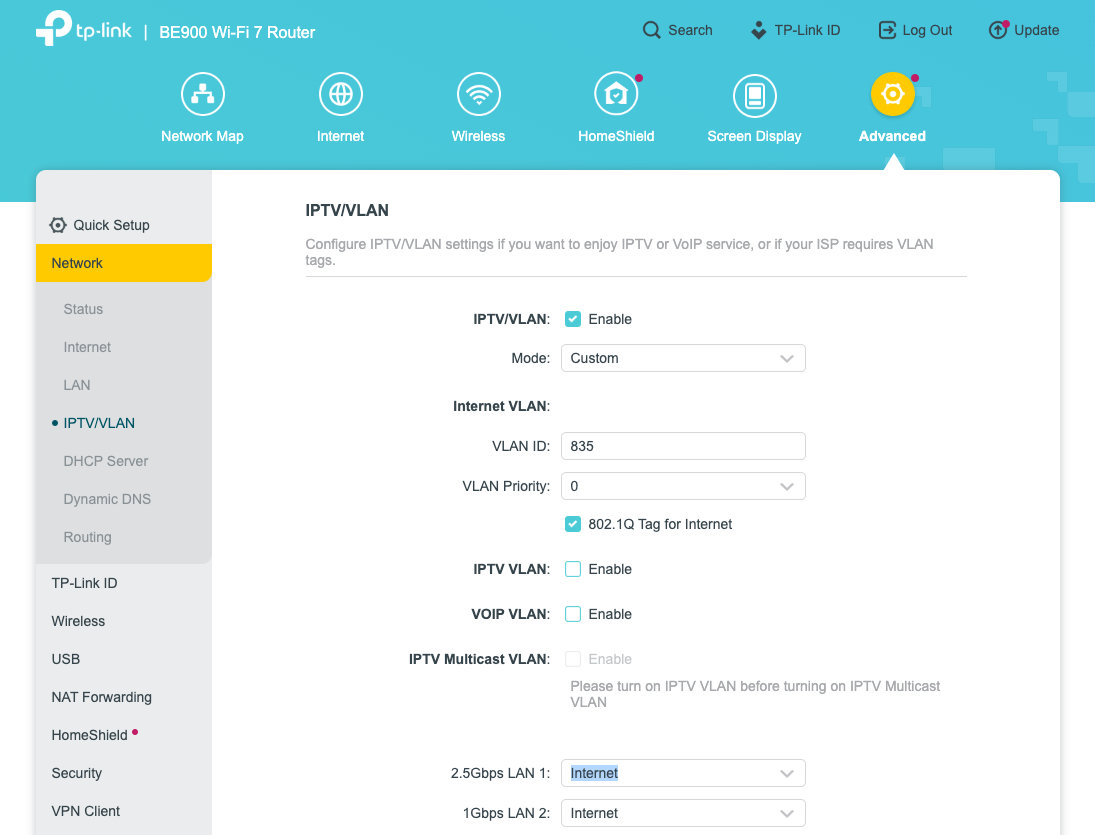Open VPN Client sidebar section

coord(86,811)
